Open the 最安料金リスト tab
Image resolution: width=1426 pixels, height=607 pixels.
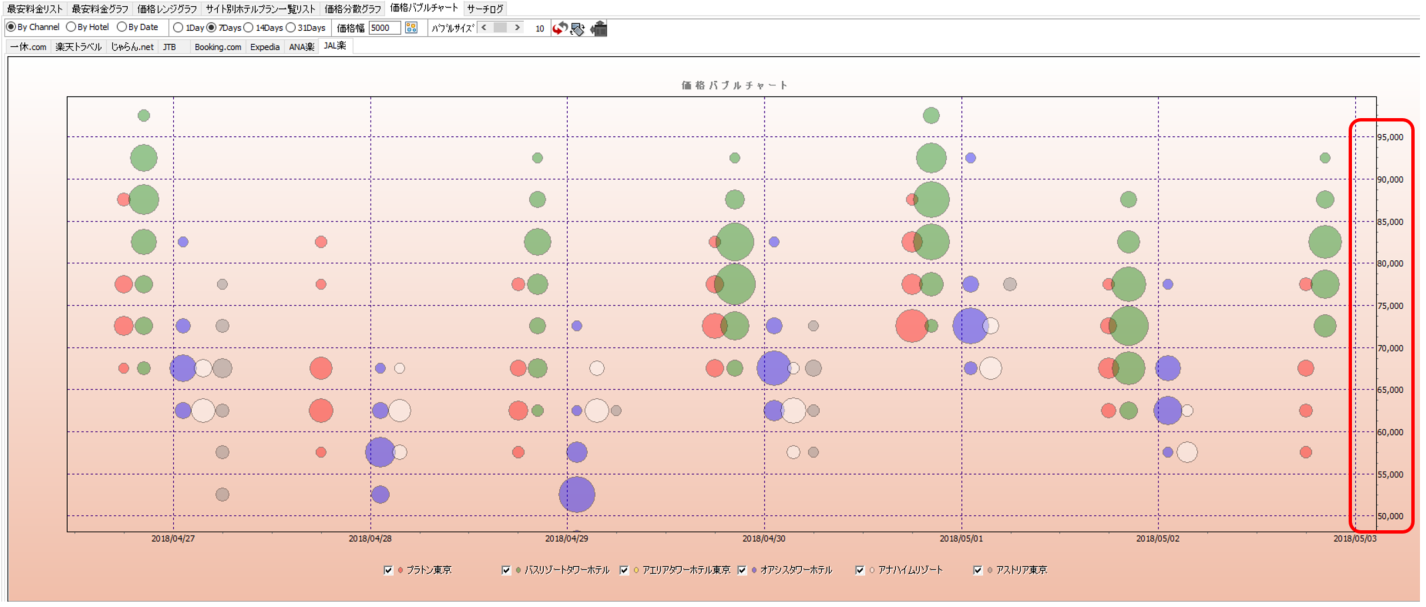coord(34,8)
